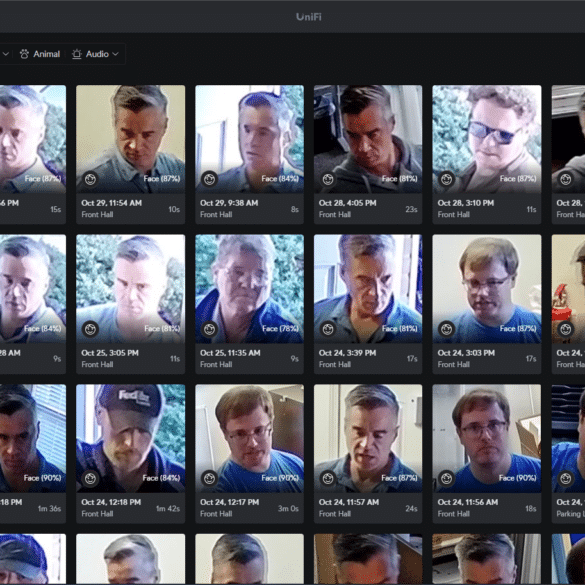Click the 'Oct 28, 4:05 PM' timestamp
585x585 pixels.
coord(348,203)
